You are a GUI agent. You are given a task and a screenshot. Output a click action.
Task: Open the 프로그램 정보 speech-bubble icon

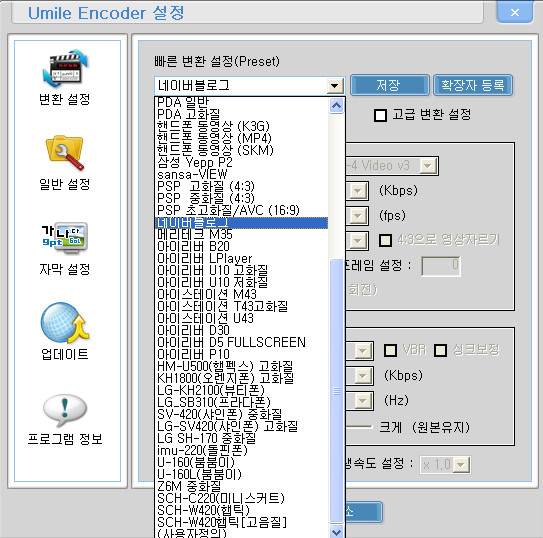(65, 410)
